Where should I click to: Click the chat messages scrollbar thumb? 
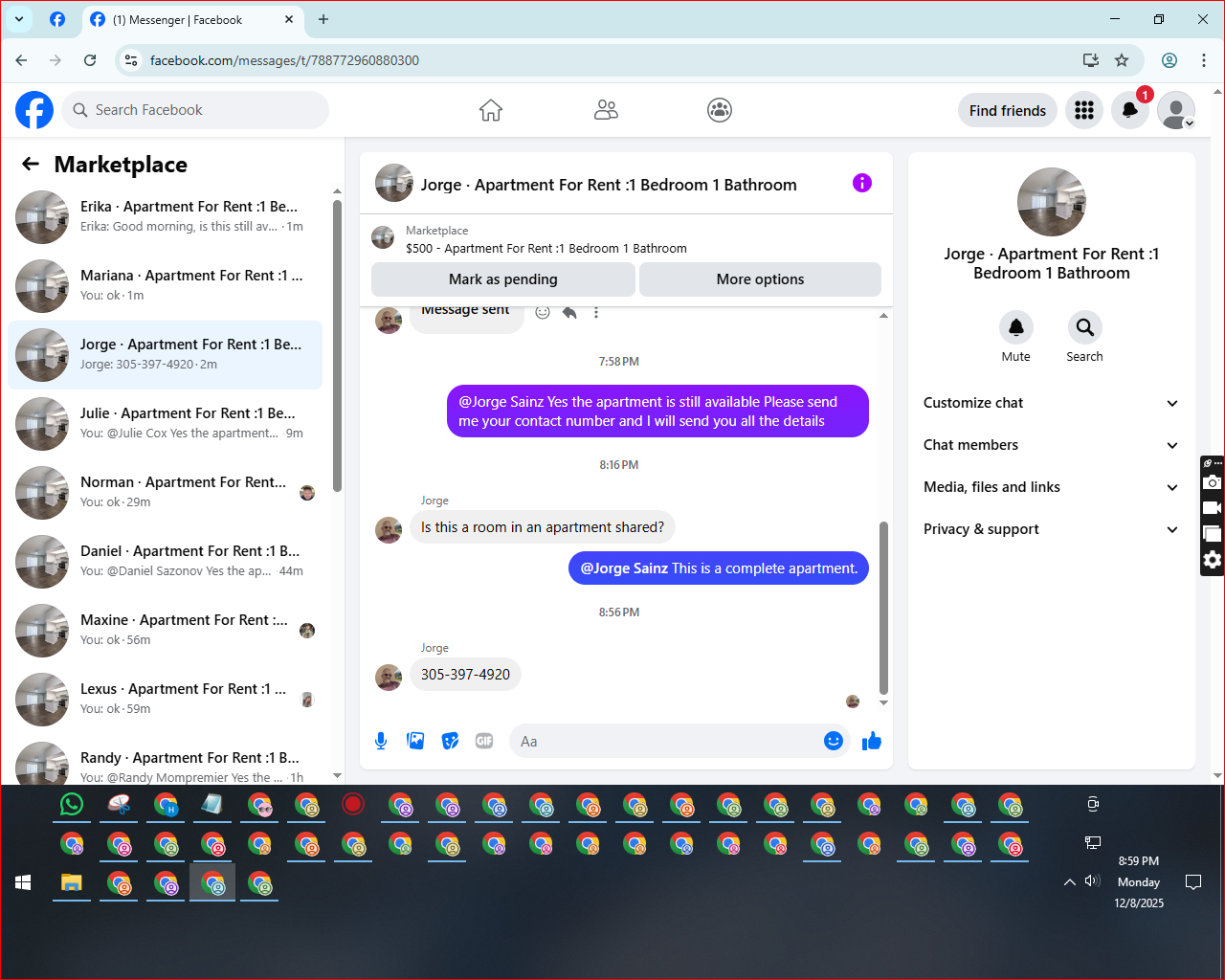(883, 608)
